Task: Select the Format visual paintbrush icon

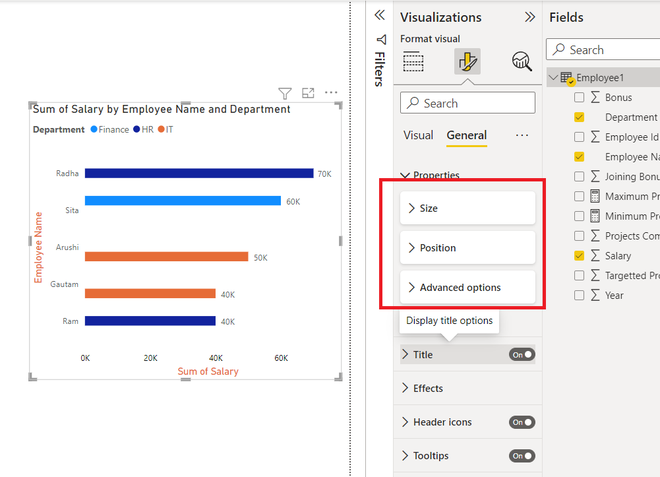Action: click(x=467, y=61)
